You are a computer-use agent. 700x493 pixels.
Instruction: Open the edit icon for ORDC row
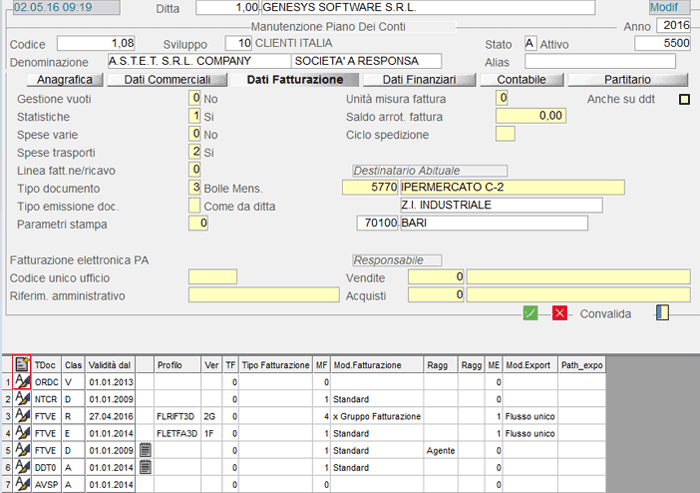22,382
